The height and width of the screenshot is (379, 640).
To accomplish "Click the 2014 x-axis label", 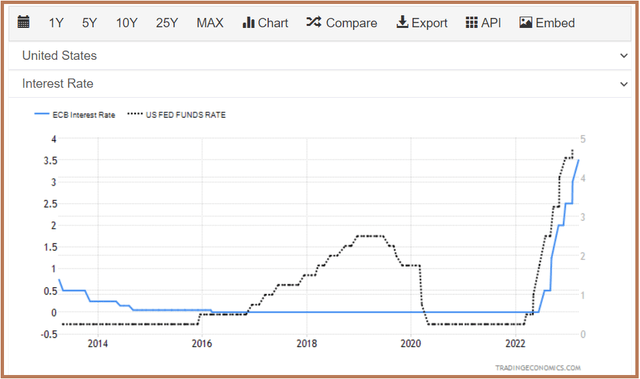I will tap(98, 344).
